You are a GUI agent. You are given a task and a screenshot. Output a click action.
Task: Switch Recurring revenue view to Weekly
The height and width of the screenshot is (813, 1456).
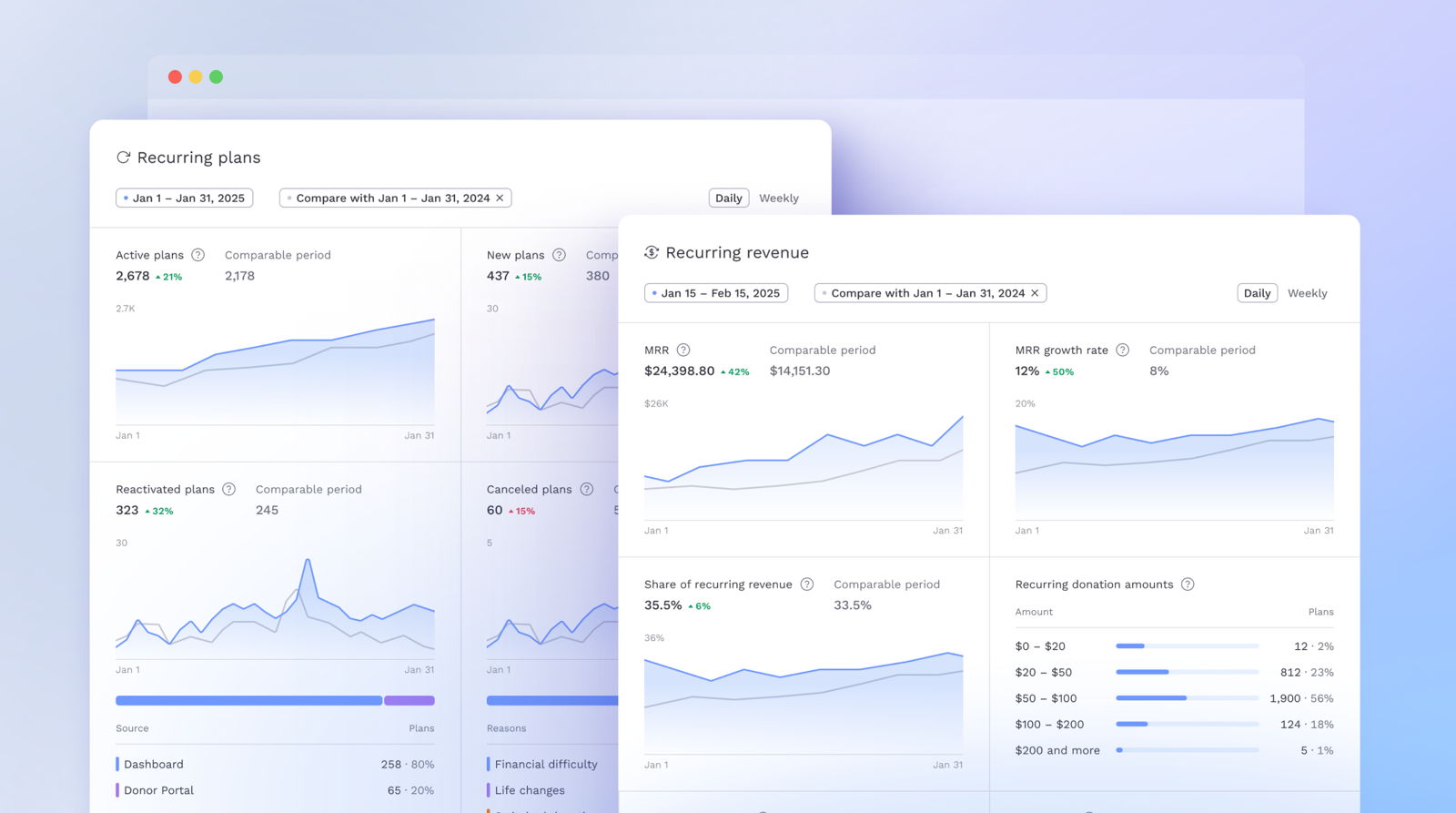1307,293
